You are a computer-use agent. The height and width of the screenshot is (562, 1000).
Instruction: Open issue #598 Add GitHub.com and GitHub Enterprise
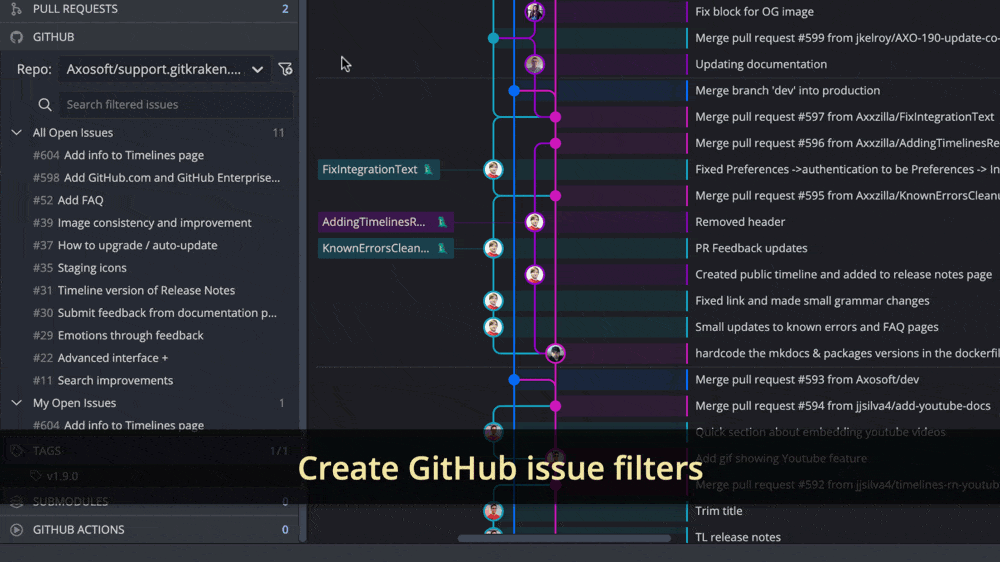click(156, 178)
